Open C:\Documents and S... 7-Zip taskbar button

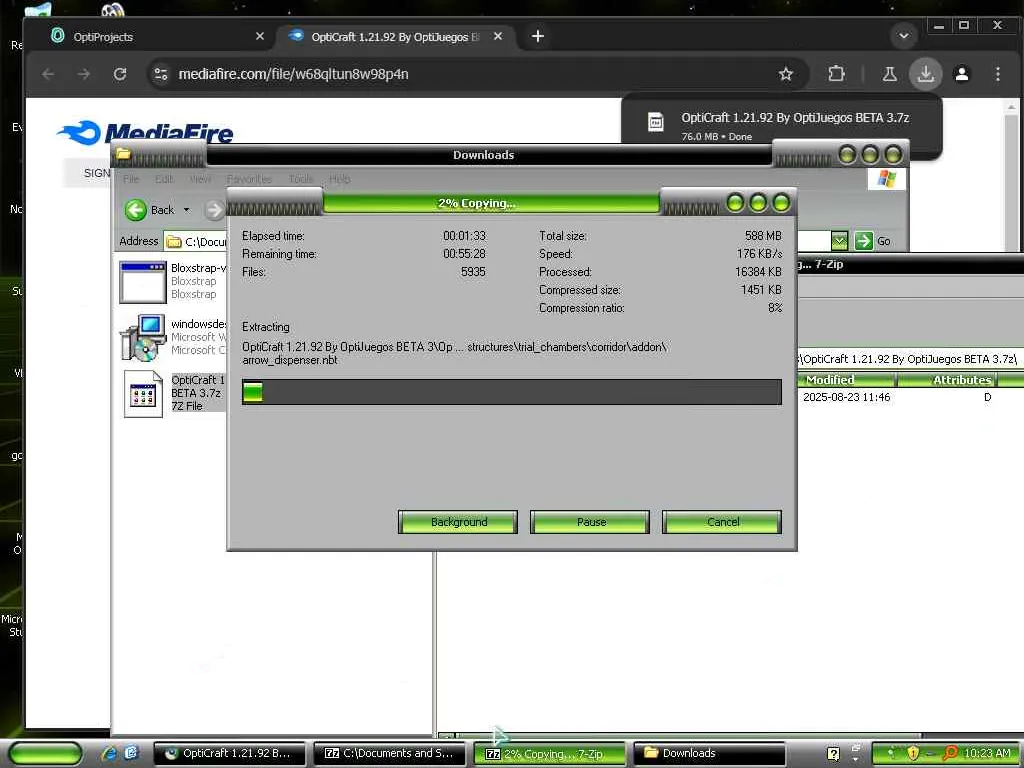(389, 753)
